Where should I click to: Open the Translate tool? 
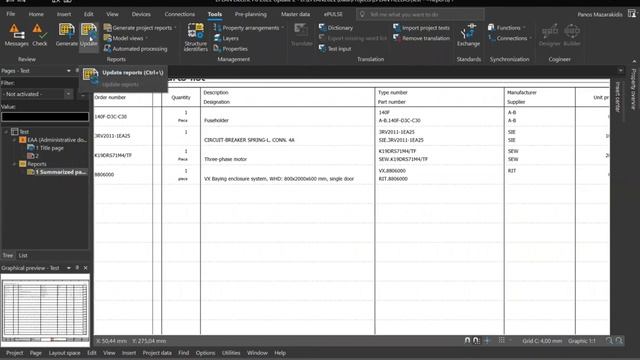pyautogui.click(x=301, y=35)
